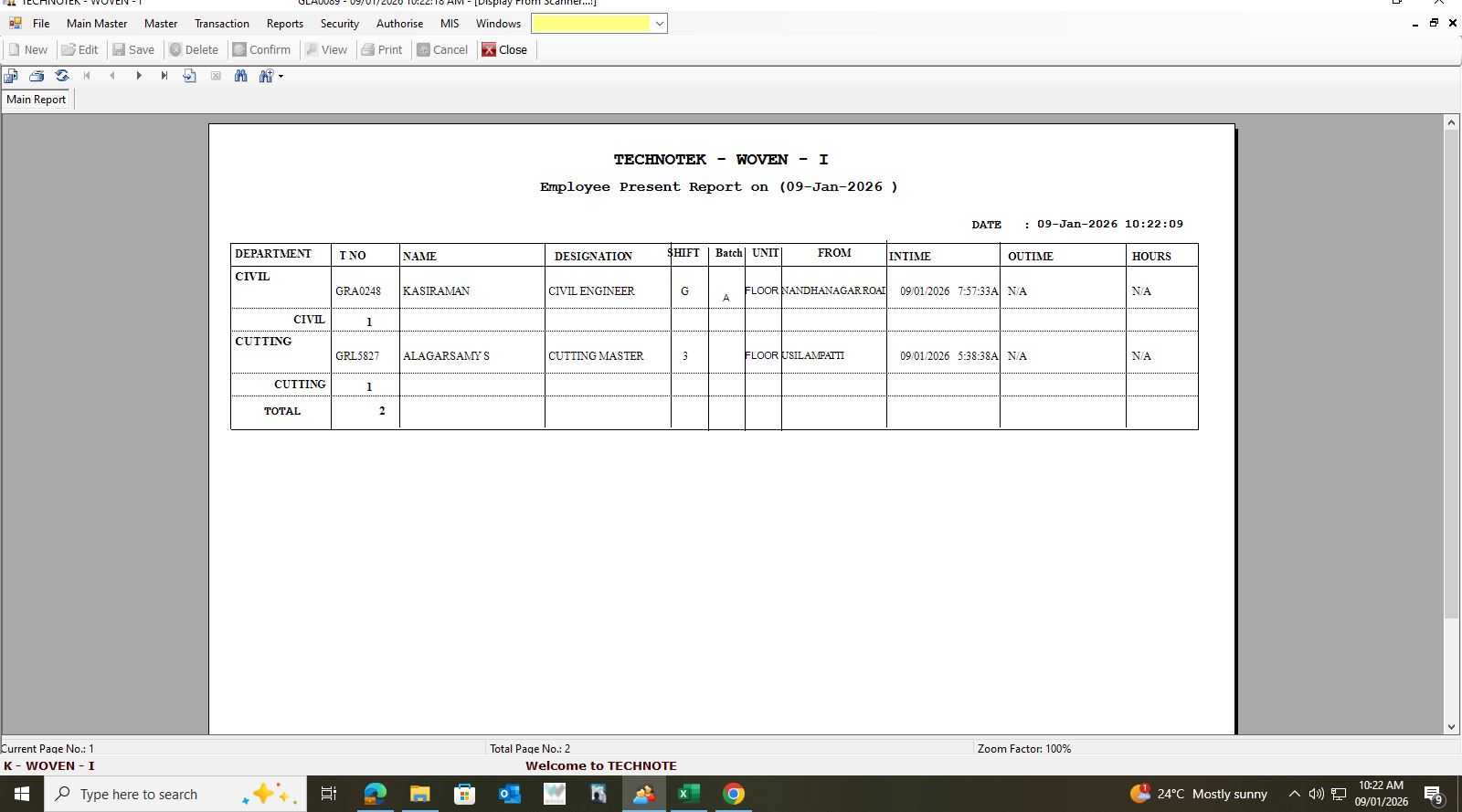This screenshot has width=1462, height=812.
Task: Open the Transaction menu
Action: pos(221,24)
